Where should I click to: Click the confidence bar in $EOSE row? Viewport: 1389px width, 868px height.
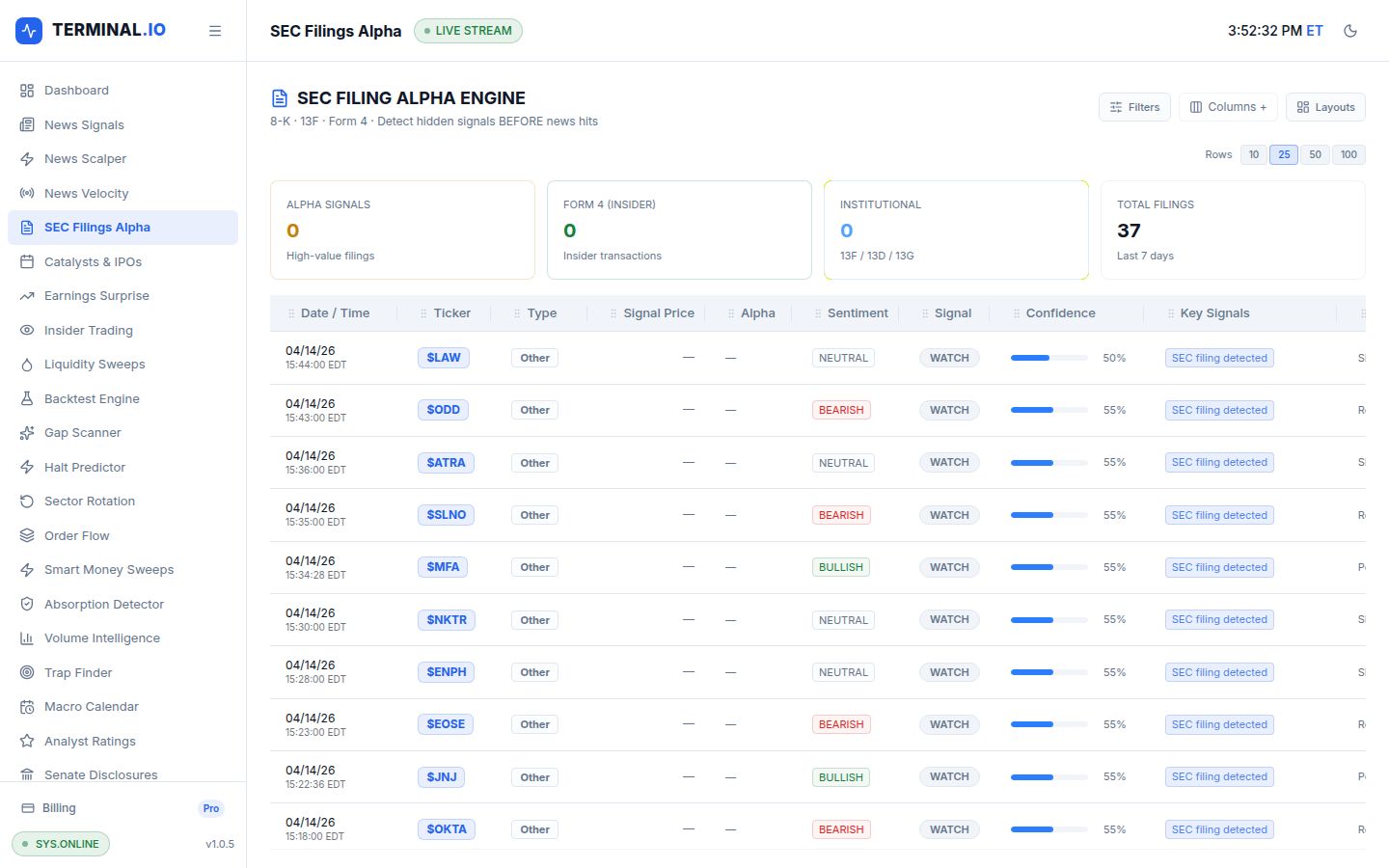[1049, 724]
